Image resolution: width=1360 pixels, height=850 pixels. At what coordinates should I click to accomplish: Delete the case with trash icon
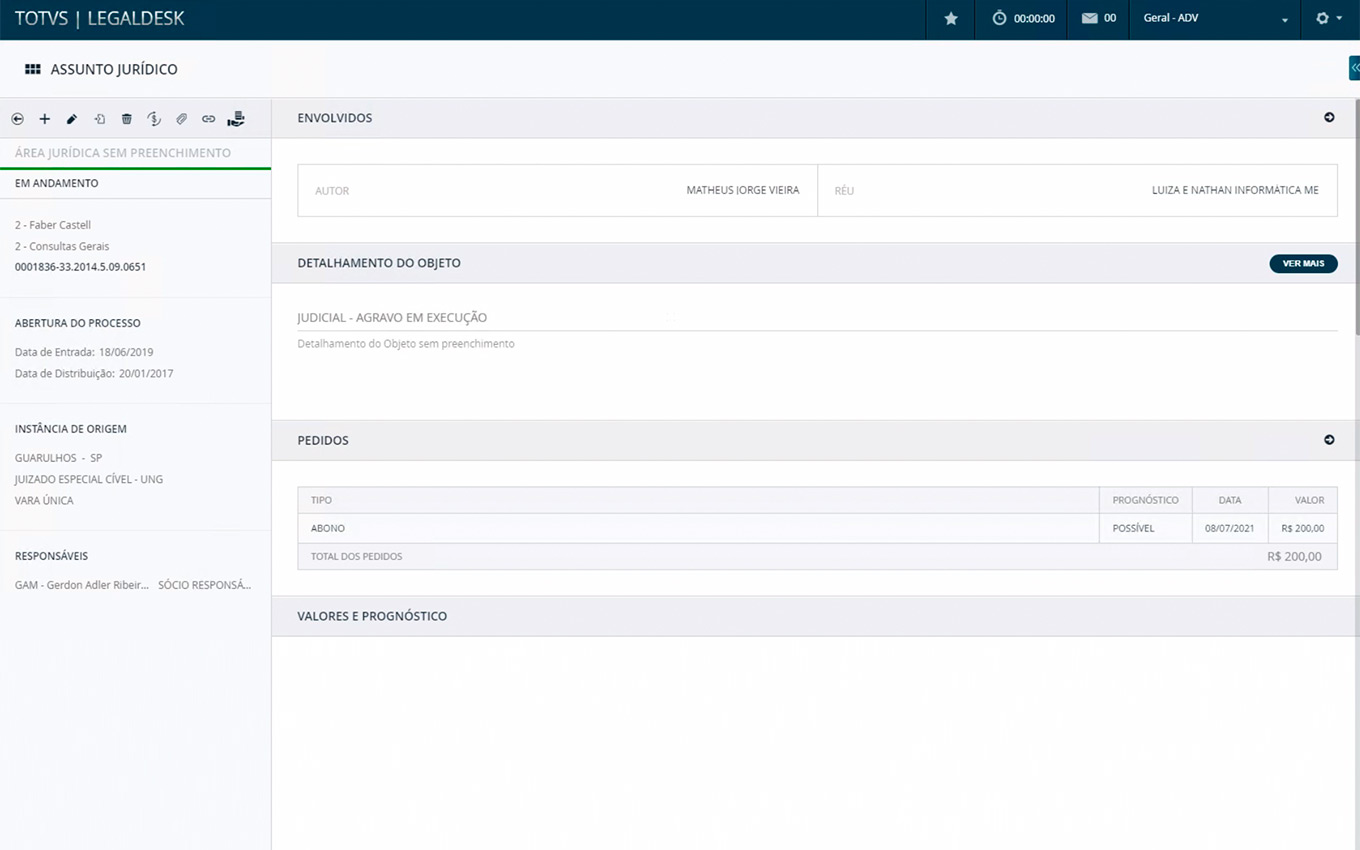click(127, 119)
